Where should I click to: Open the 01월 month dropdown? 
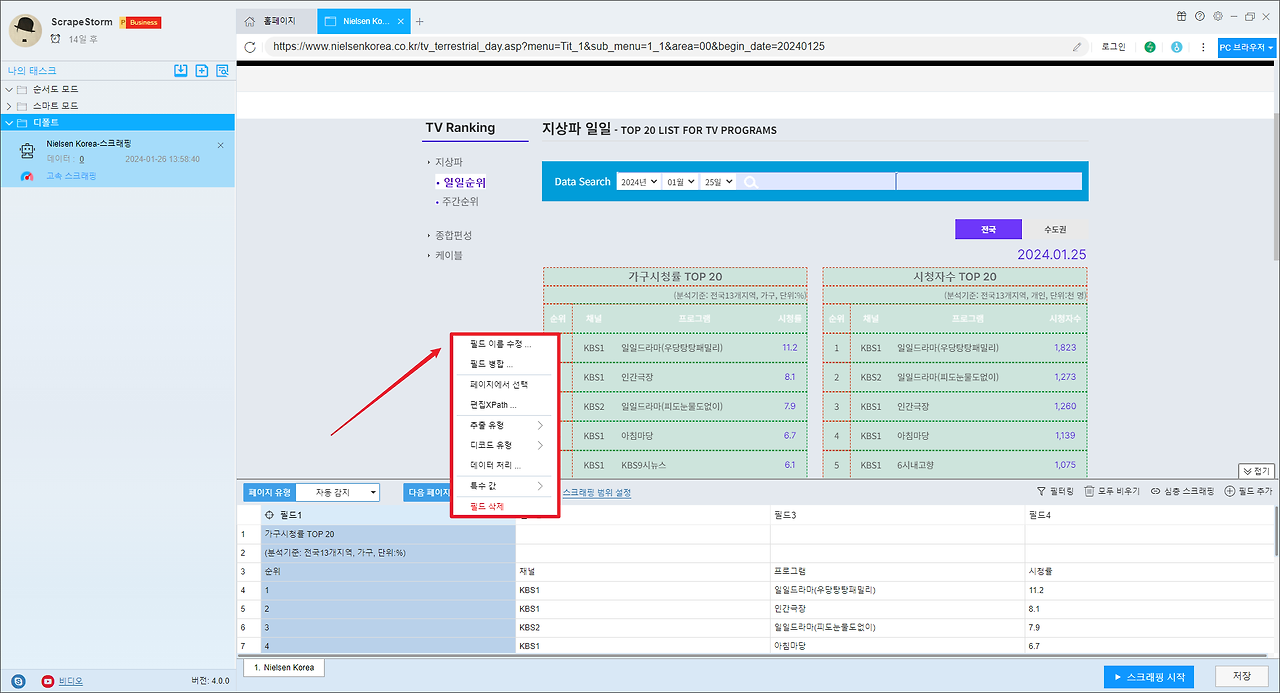point(680,182)
